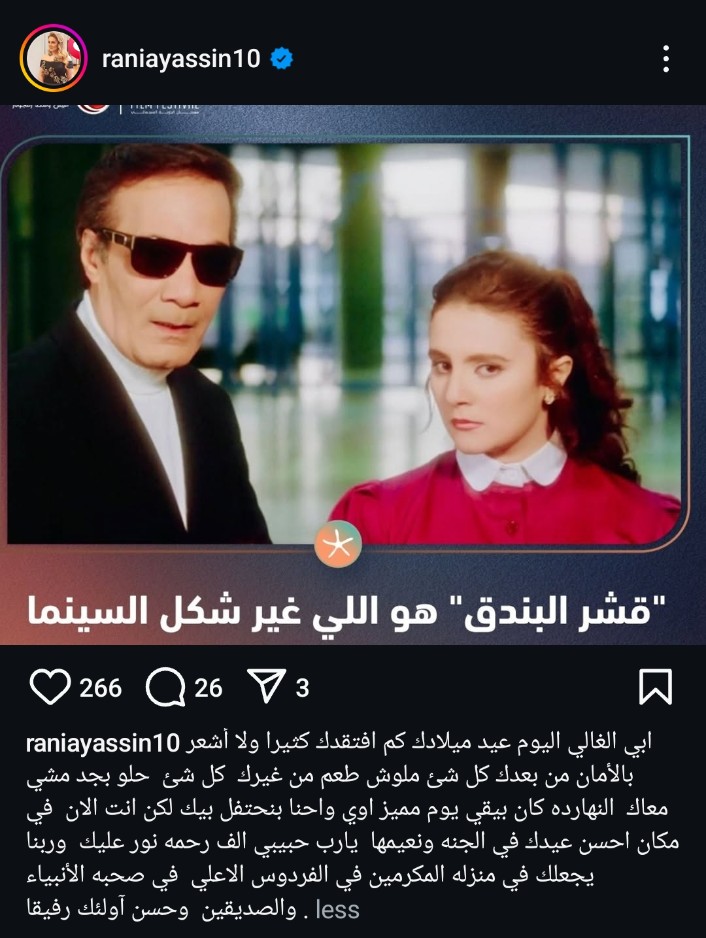Open the raniayassin10 username in the header
The width and height of the screenshot is (706, 938).
coord(181,59)
